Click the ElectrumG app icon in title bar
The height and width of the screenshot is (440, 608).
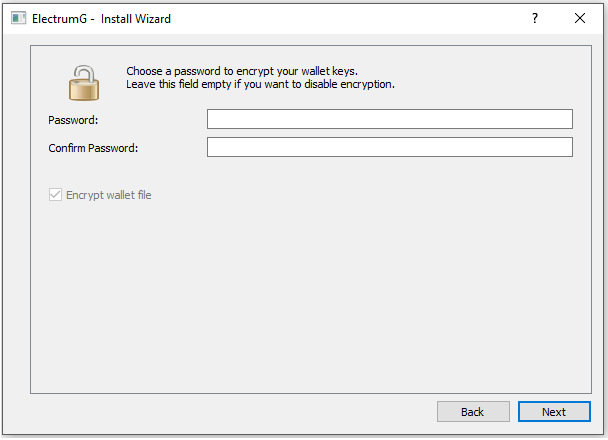click(x=18, y=19)
